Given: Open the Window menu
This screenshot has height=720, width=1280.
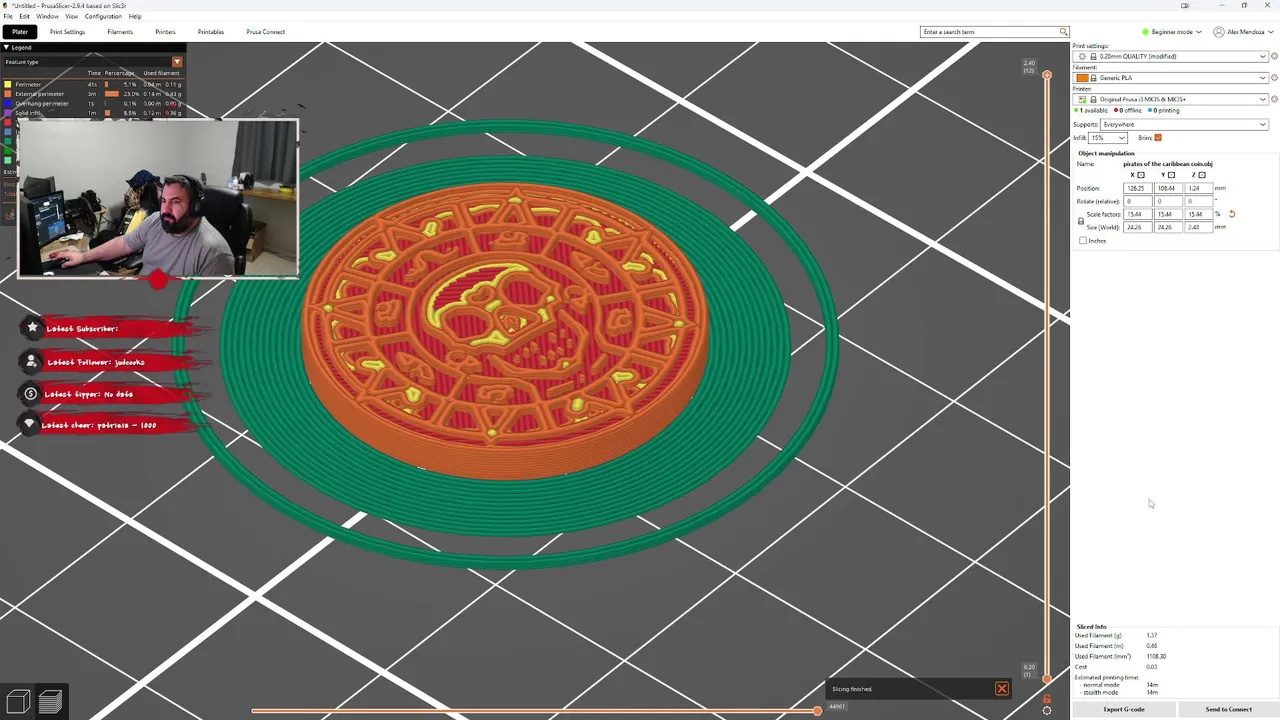Looking at the screenshot, I should click(47, 17).
